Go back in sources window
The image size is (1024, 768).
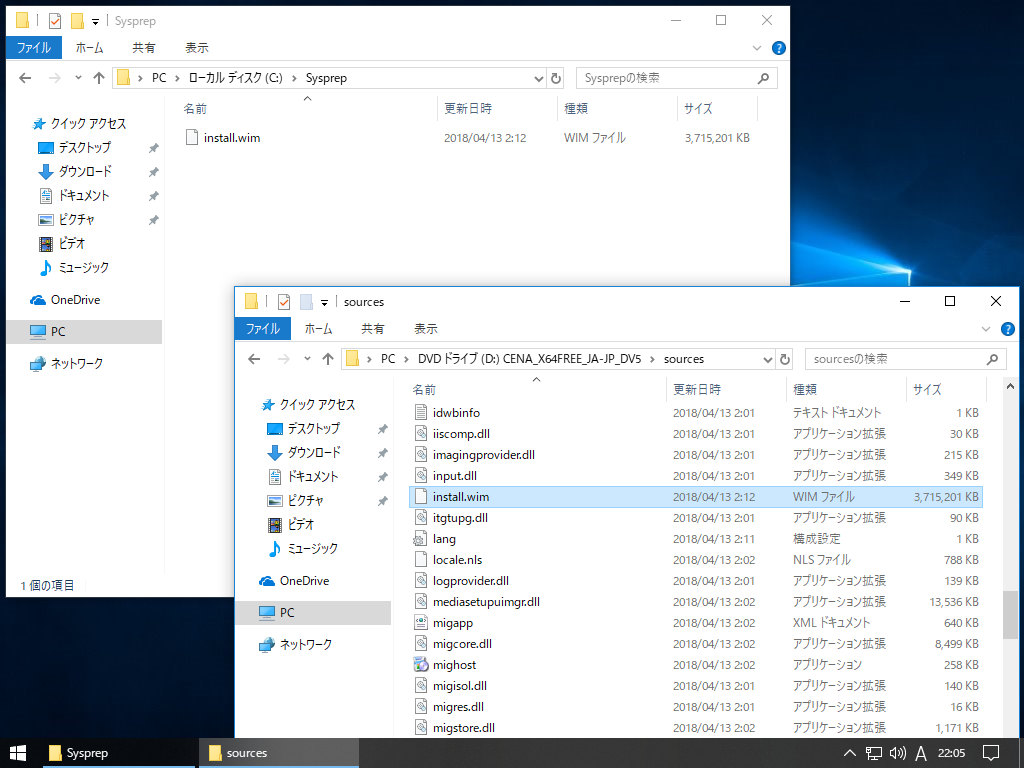pyautogui.click(x=255, y=359)
